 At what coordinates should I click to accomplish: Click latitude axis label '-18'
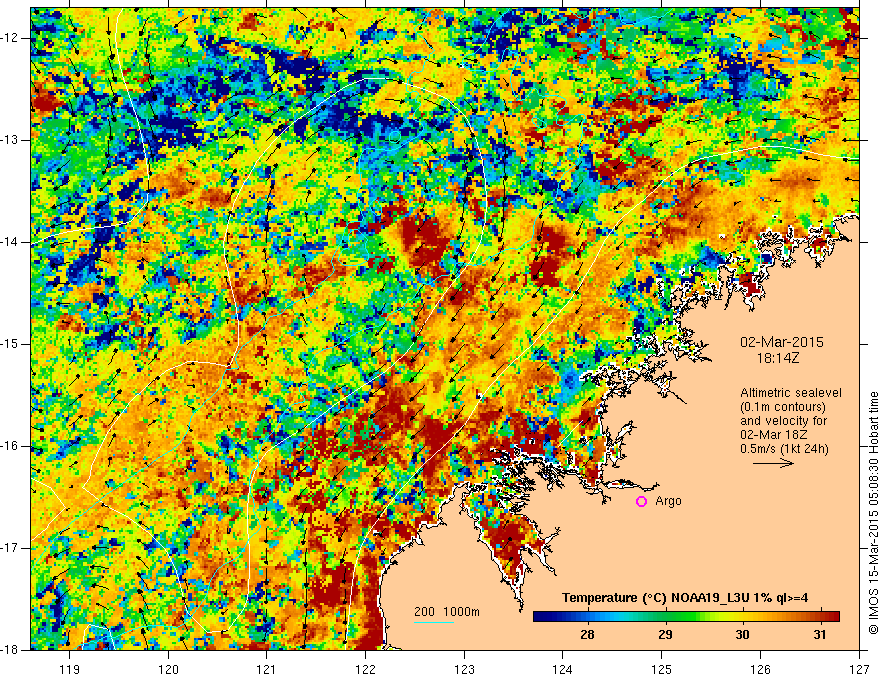pos(11,650)
